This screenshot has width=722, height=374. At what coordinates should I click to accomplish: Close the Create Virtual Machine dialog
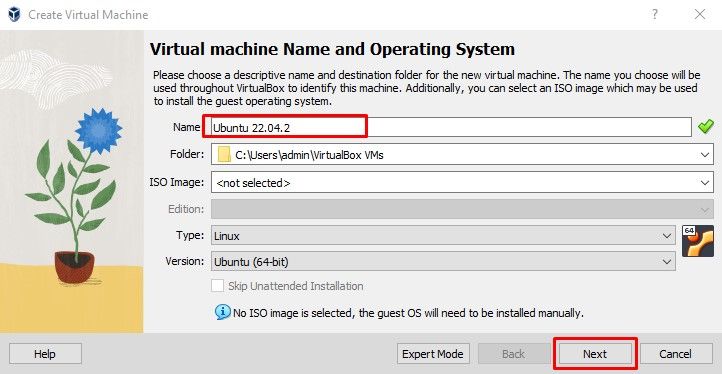coord(700,14)
